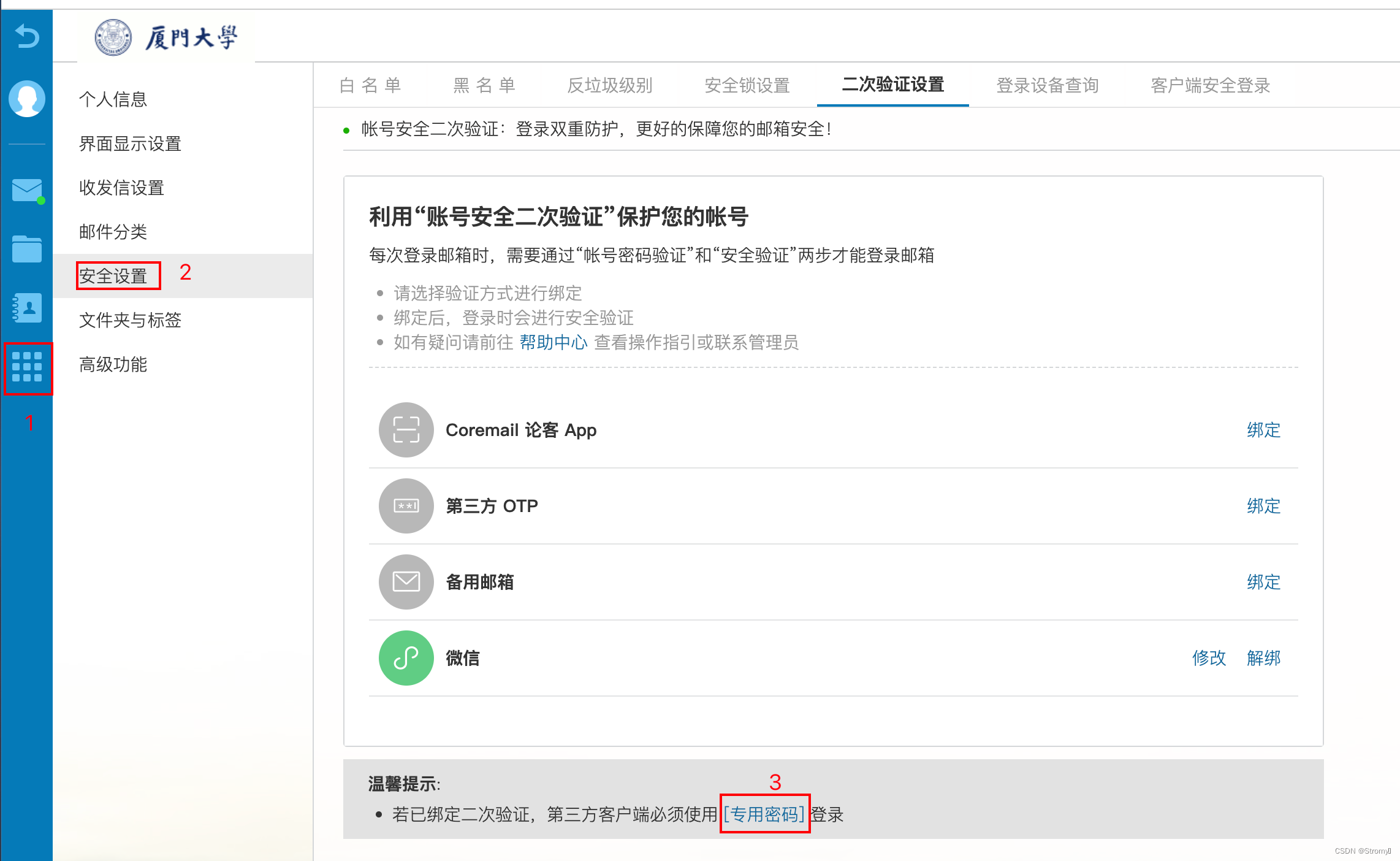Open the file folder icon in sidebar
1400x861 pixels.
point(27,248)
